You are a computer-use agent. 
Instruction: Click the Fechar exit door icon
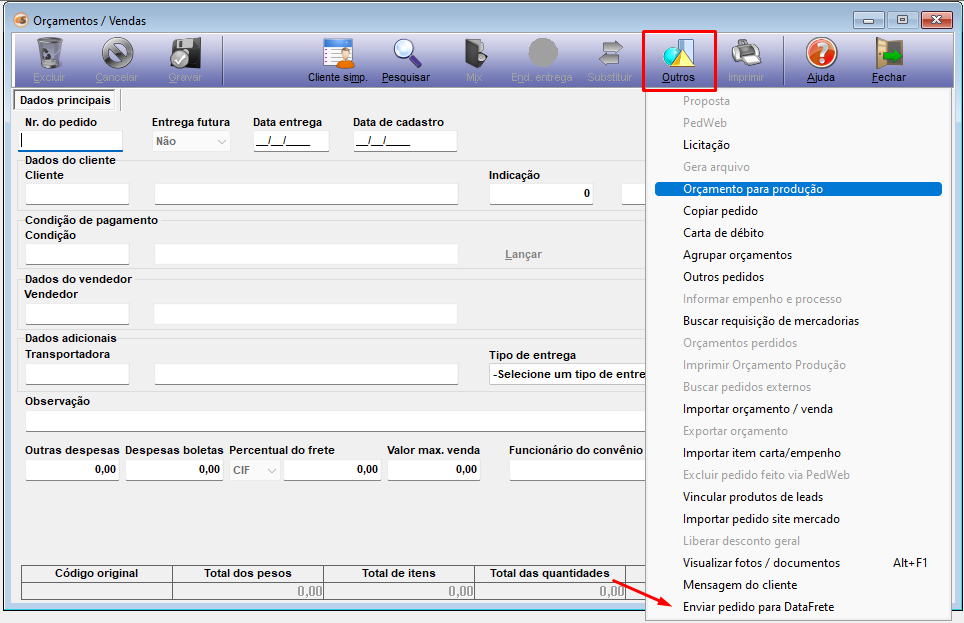[889, 54]
